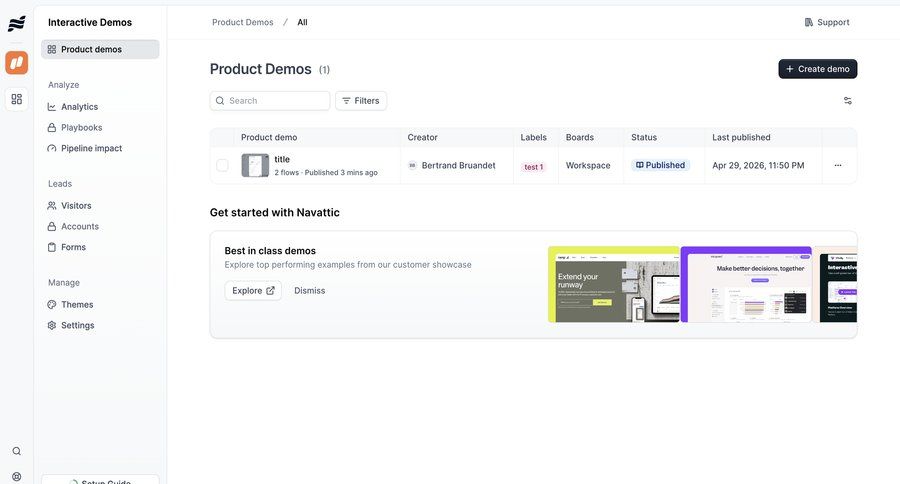Open the grid apps icon in the left rail

pos(17,99)
